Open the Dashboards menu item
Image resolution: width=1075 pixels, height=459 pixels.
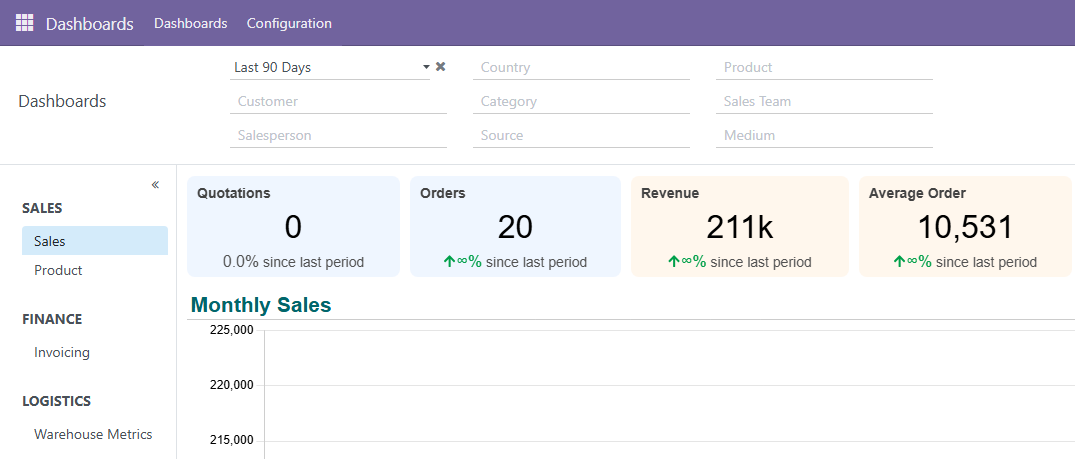[x=191, y=23]
